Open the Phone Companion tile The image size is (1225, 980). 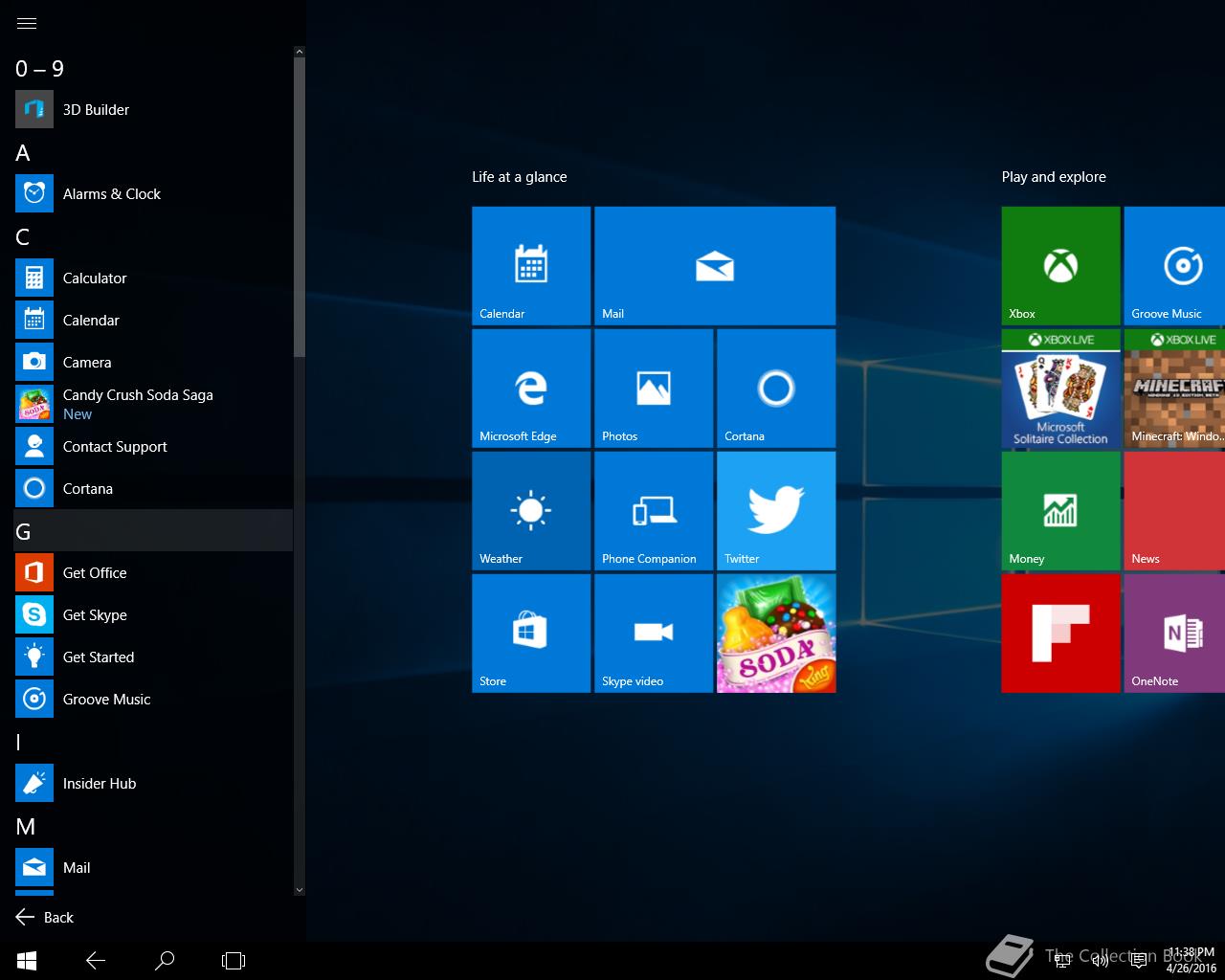coord(654,511)
